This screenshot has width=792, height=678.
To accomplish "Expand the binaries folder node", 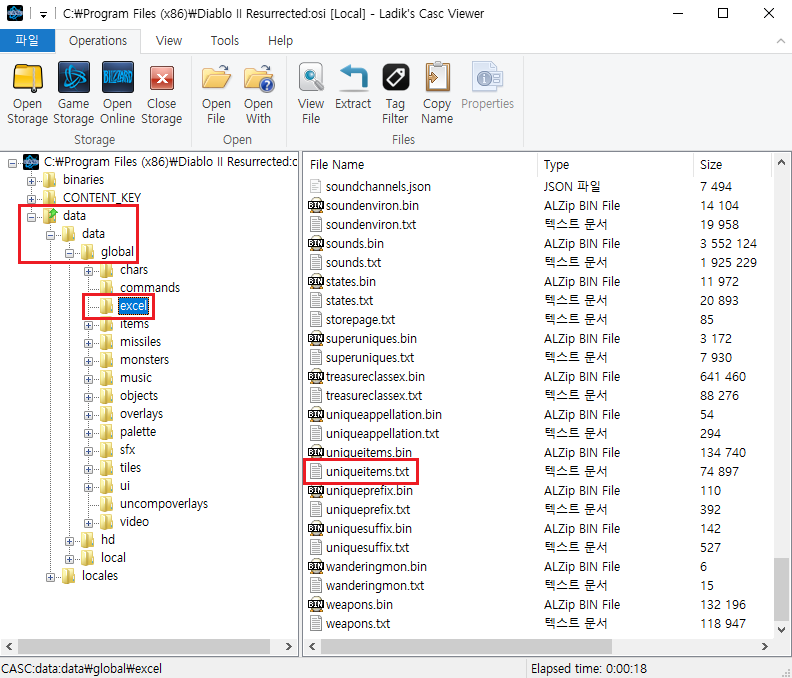I will click(x=31, y=181).
